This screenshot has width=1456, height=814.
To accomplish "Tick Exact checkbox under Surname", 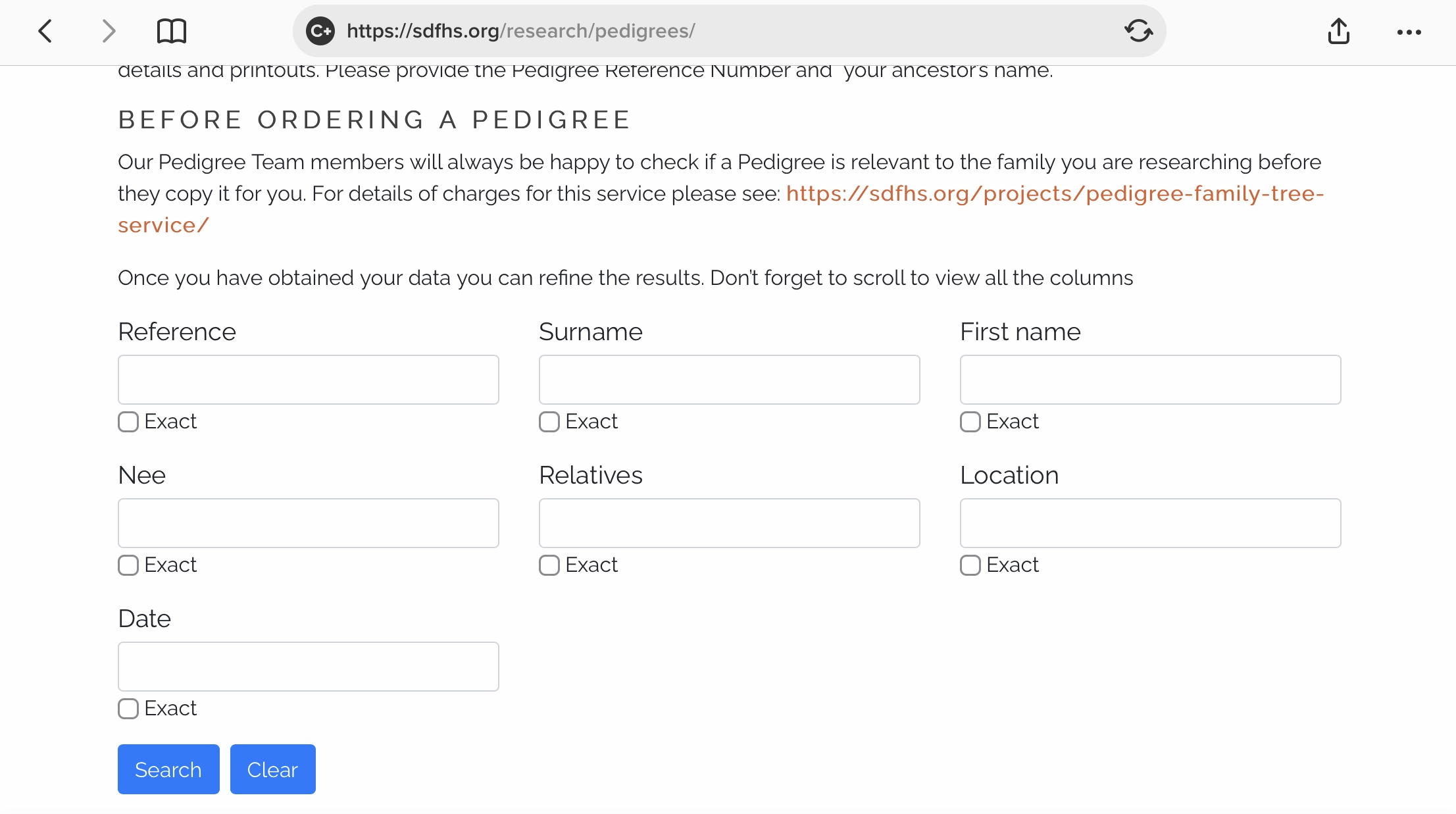I will coord(549,422).
